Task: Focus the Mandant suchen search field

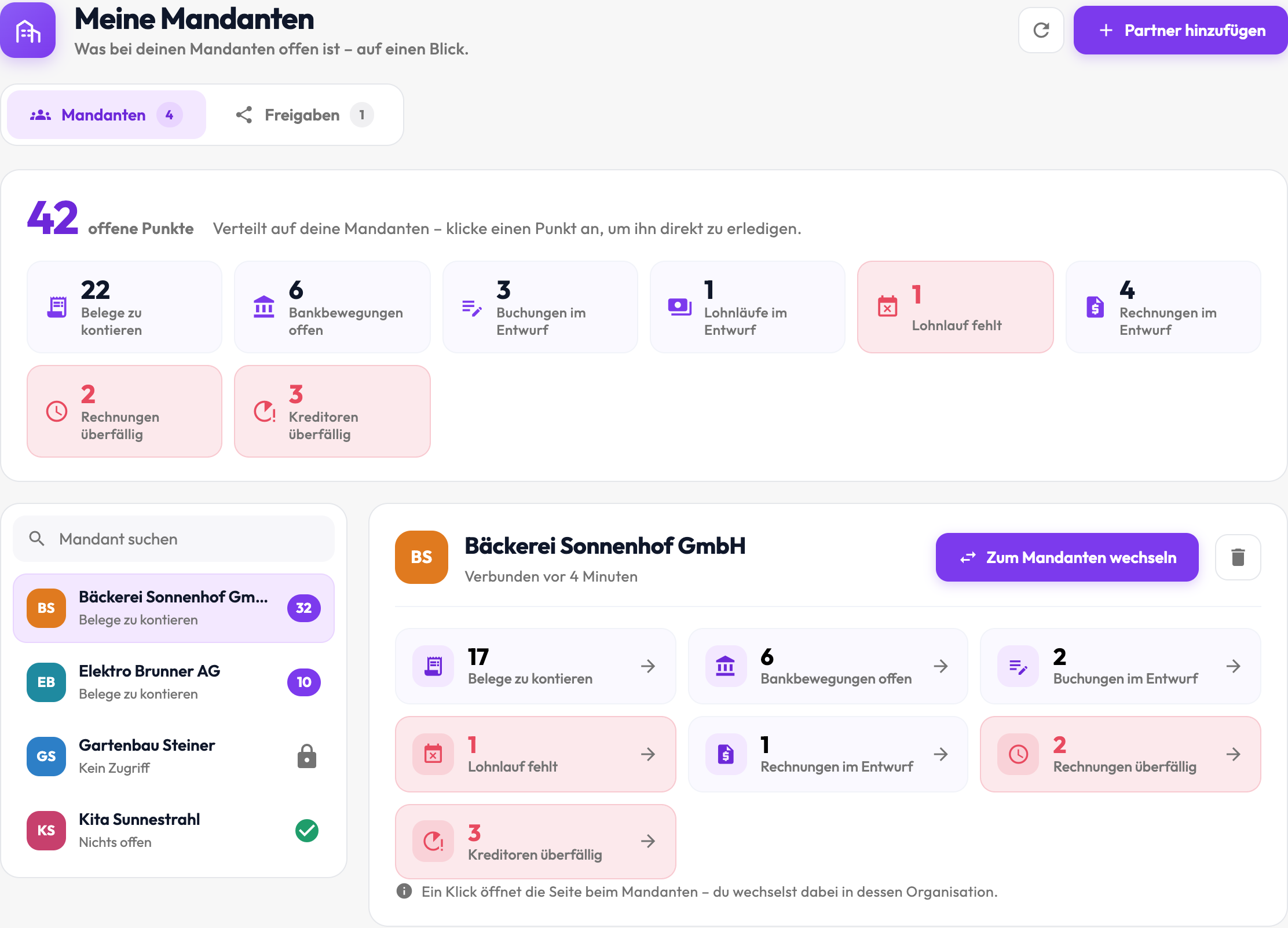Action: (x=174, y=539)
